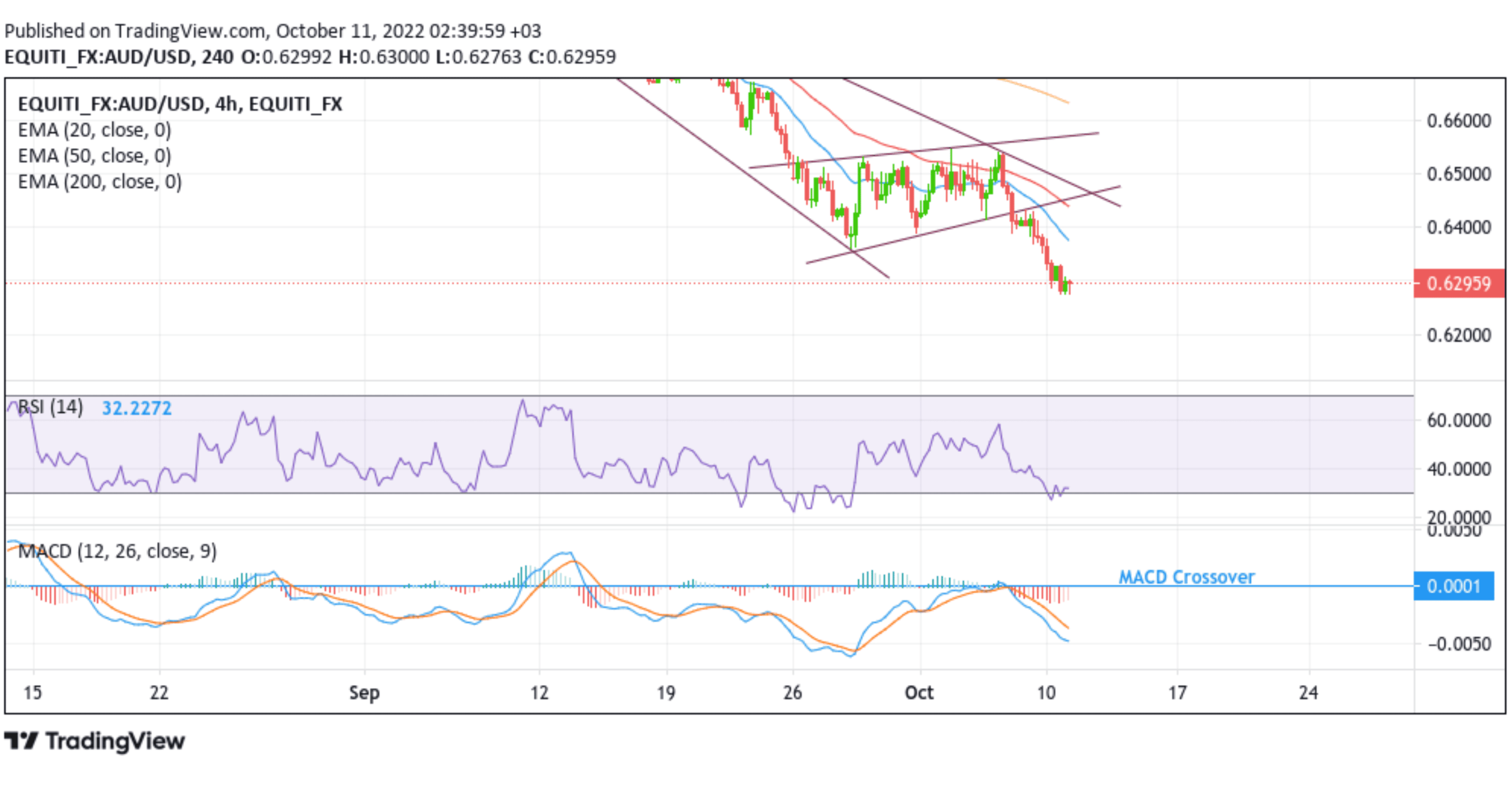Click the EMA (200, close, 0) legend entry
The width and height of the screenshot is (1512, 789).
[x=100, y=182]
